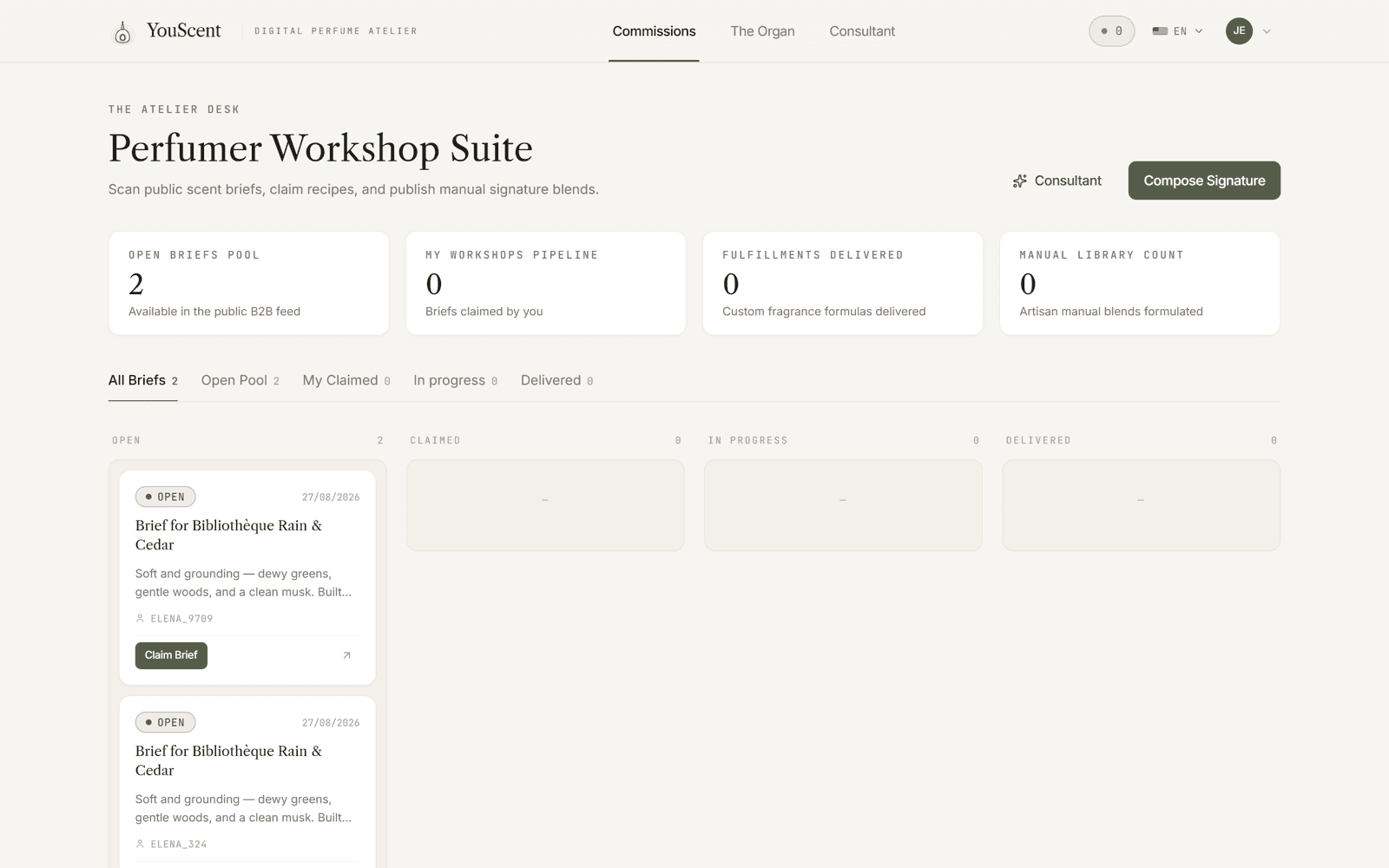This screenshot has height=868, width=1389.
Task: Click the Manual Library Count stat card
Action: click(x=1140, y=283)
